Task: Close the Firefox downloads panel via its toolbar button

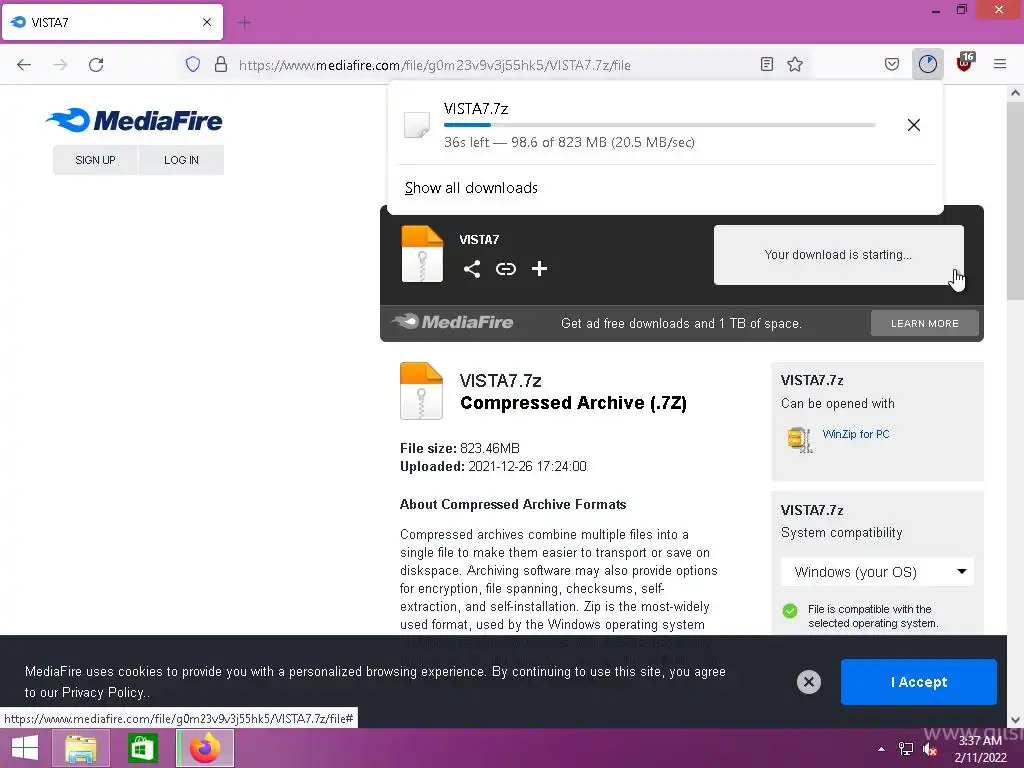Action: (927, 64)
